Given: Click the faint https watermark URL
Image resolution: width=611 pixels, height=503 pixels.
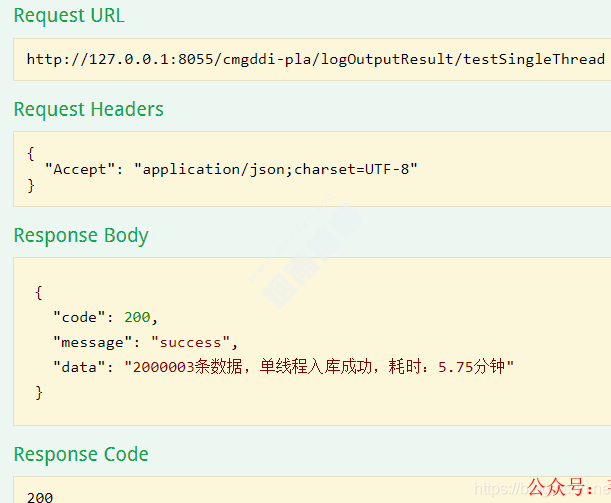Looking at the screenshot, I should coord(497,490).
